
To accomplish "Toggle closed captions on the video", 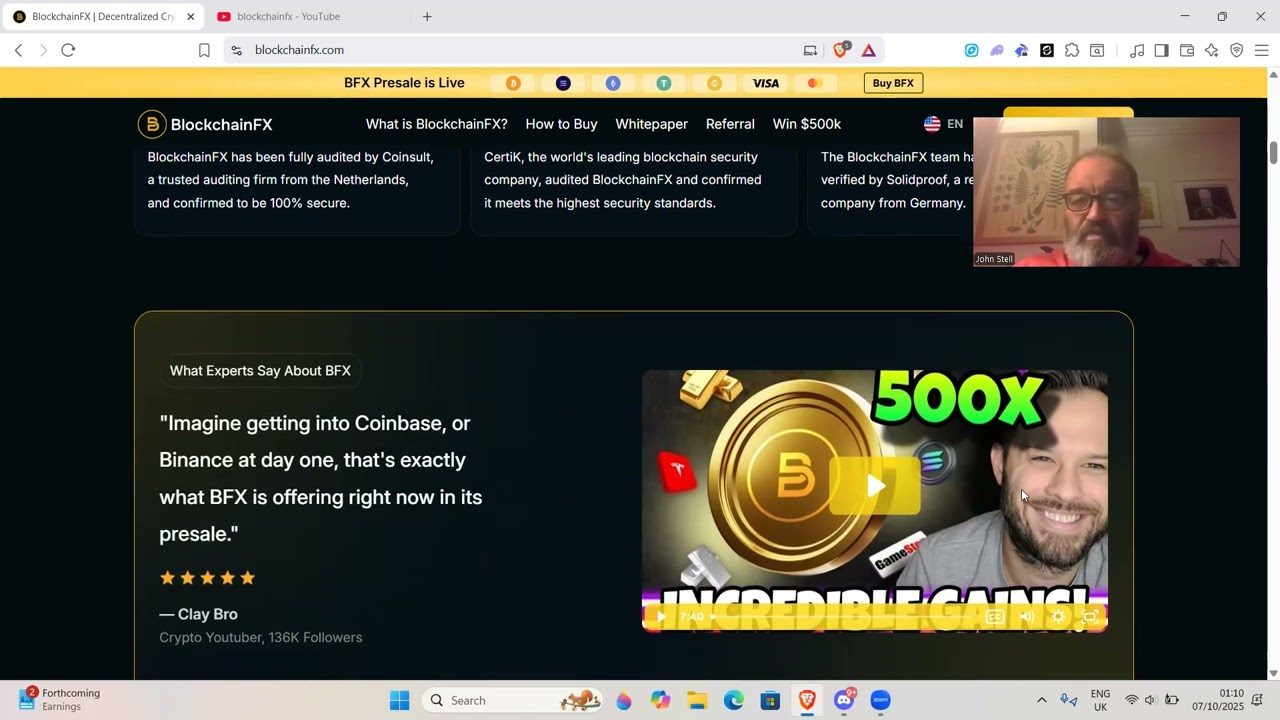I will pos(995,617).
